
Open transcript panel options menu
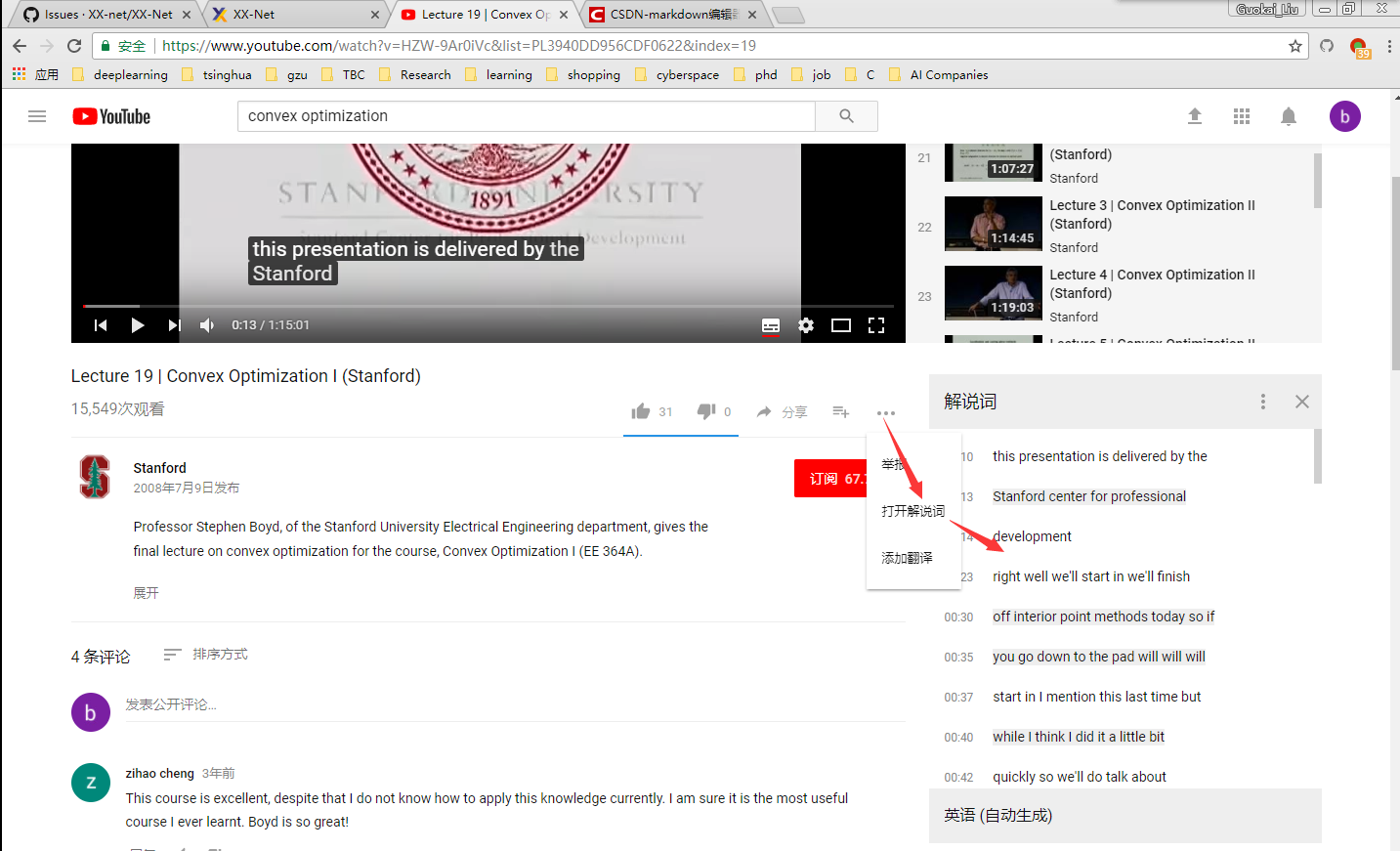1263,402
